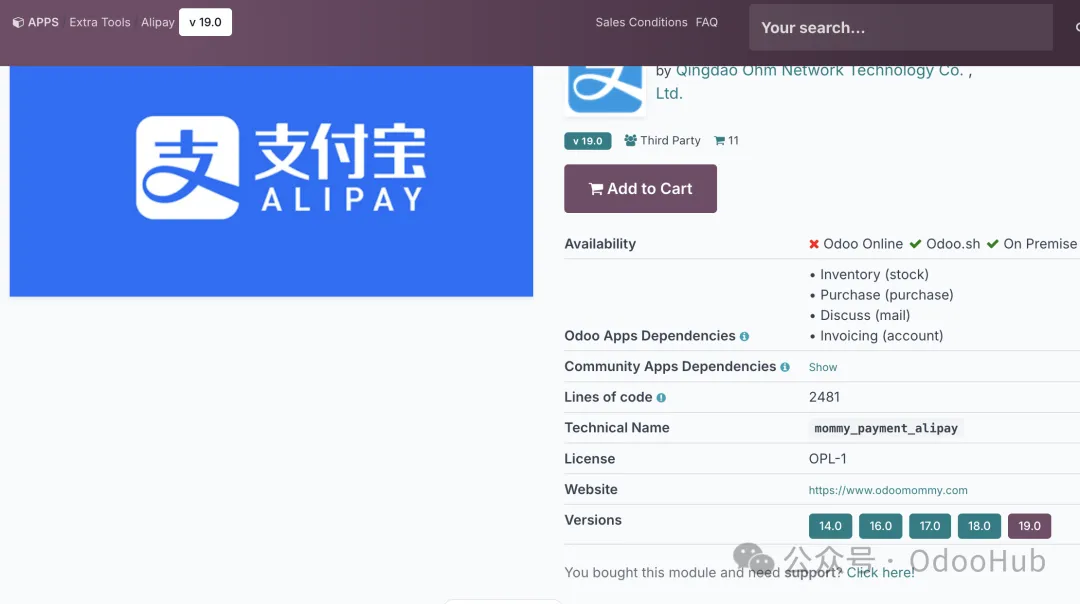Open Sales Conditions page
Image resolution: width=1080 pixels, height=604 pixels.
click(x=641, y=22)
